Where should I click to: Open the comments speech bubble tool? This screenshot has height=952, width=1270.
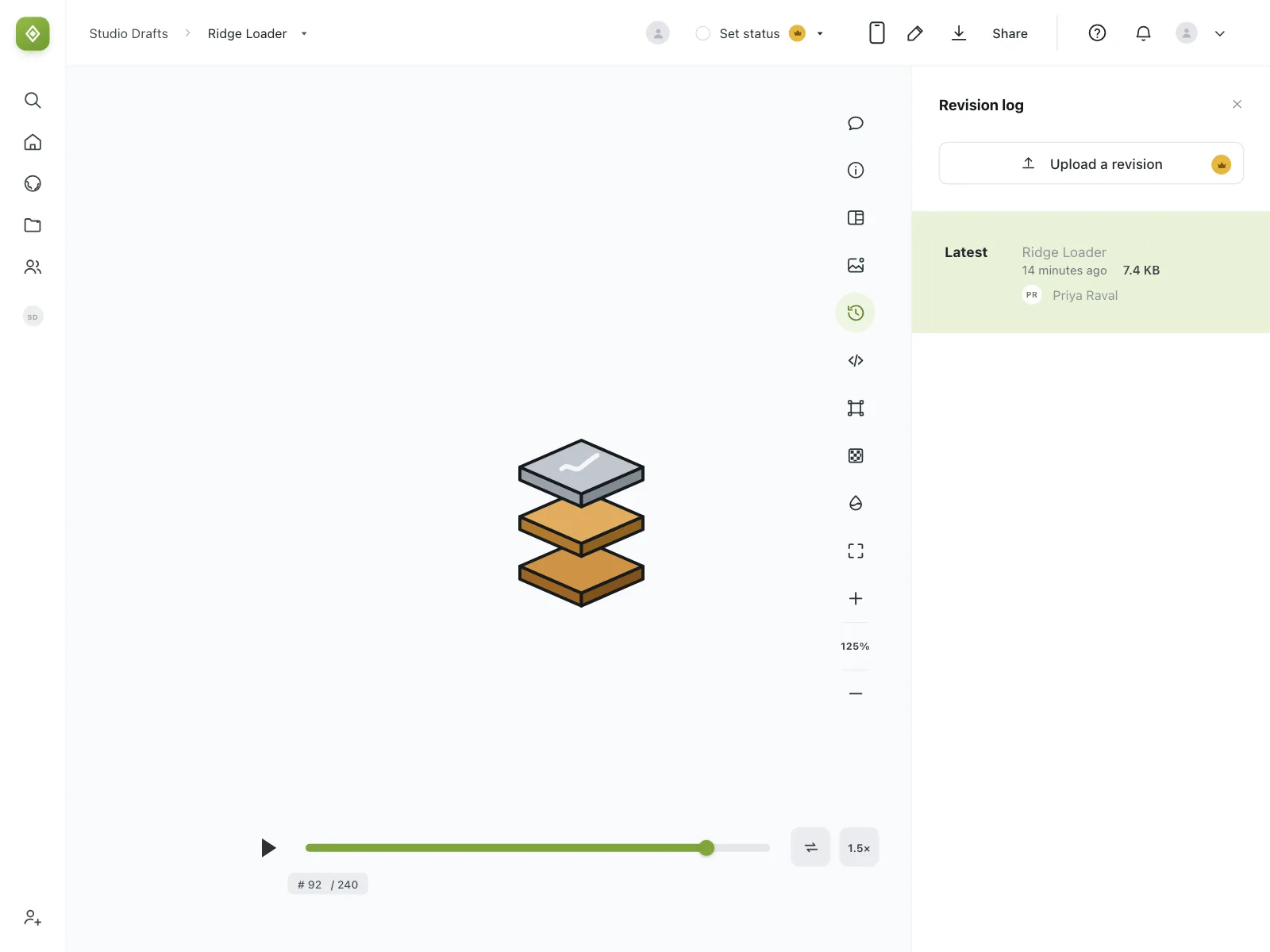pyautogui.click(x=856, y=123)
